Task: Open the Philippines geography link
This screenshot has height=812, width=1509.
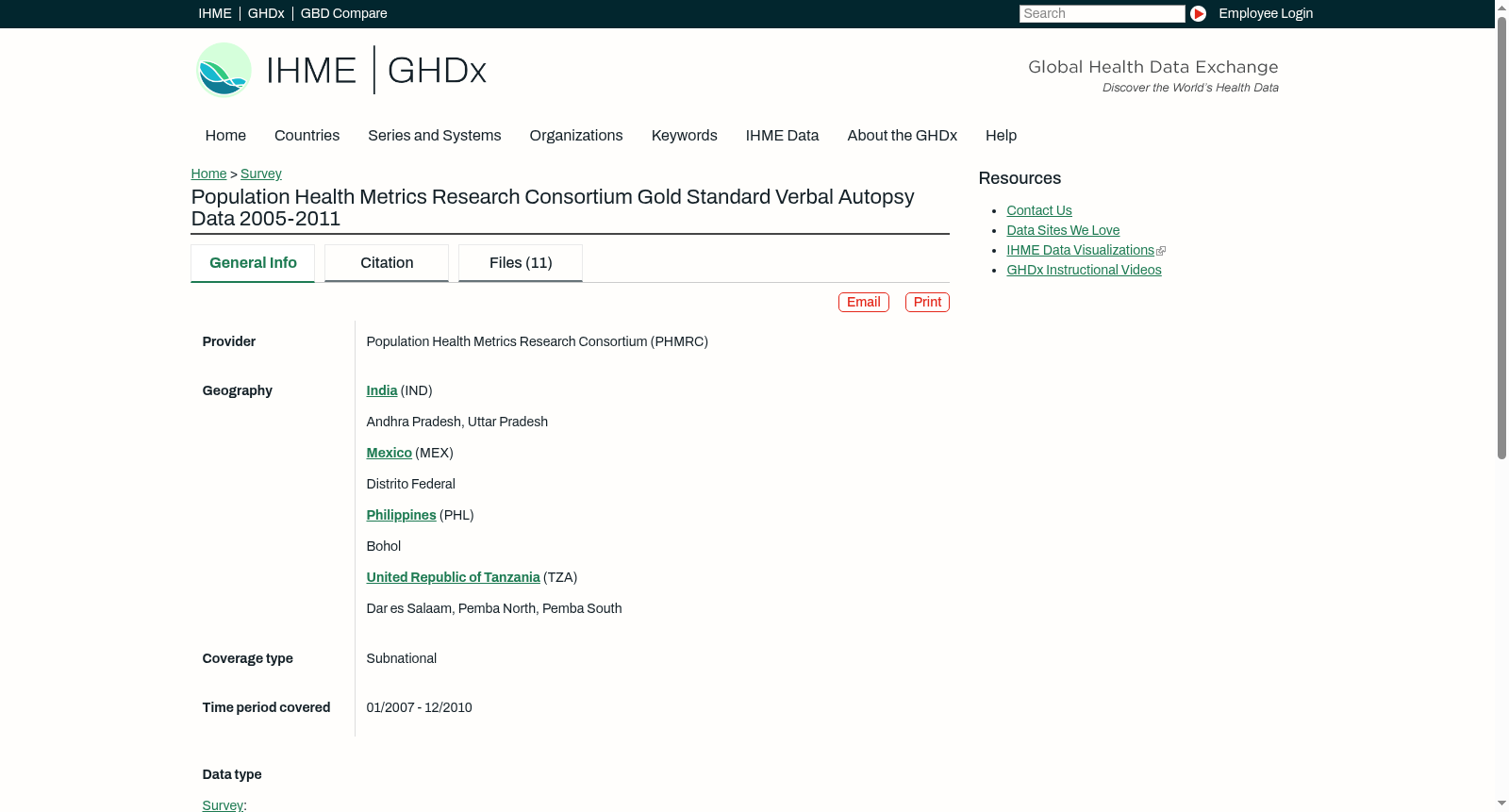Action: coord(401,515)
